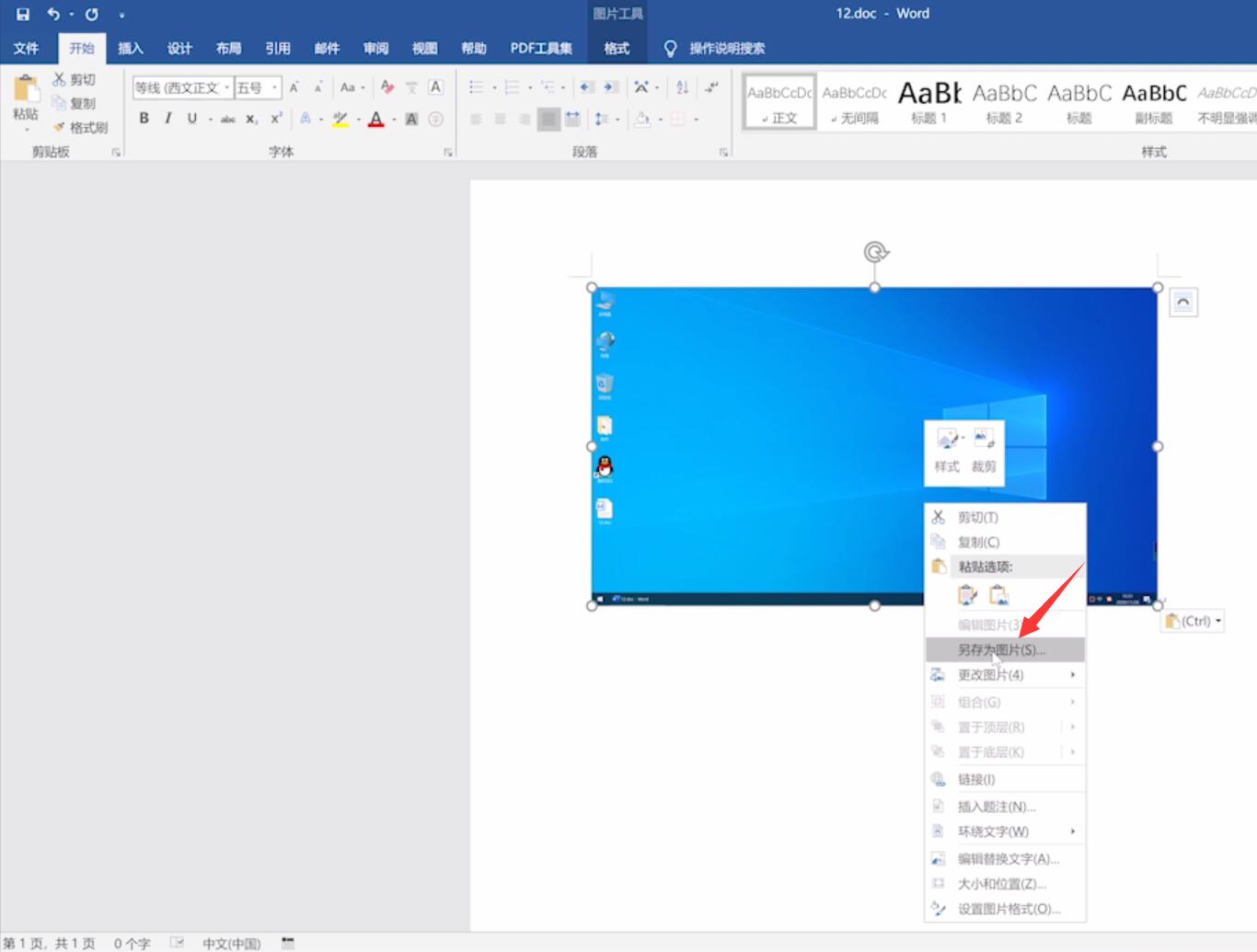
Task: Open 更改图片(4) submenu
Action: (1005, 674)
